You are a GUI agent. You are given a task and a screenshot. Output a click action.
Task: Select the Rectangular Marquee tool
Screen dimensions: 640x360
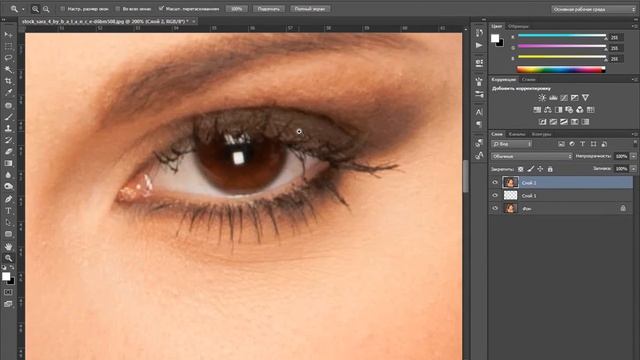(8, 47)
